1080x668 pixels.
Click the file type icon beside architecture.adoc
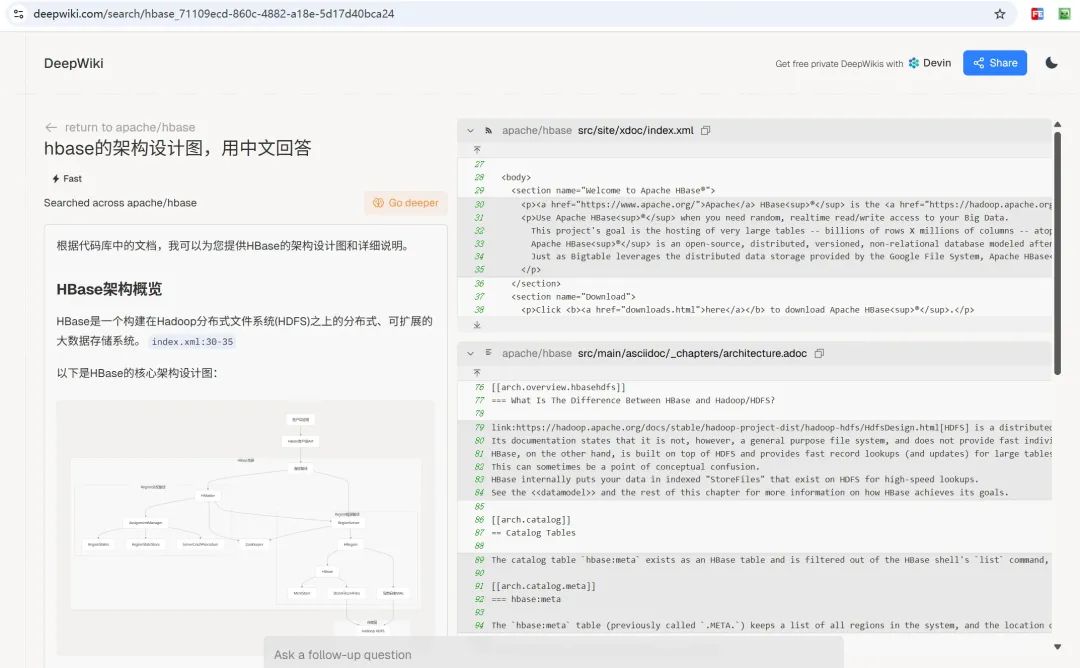(x=488, y=353)
